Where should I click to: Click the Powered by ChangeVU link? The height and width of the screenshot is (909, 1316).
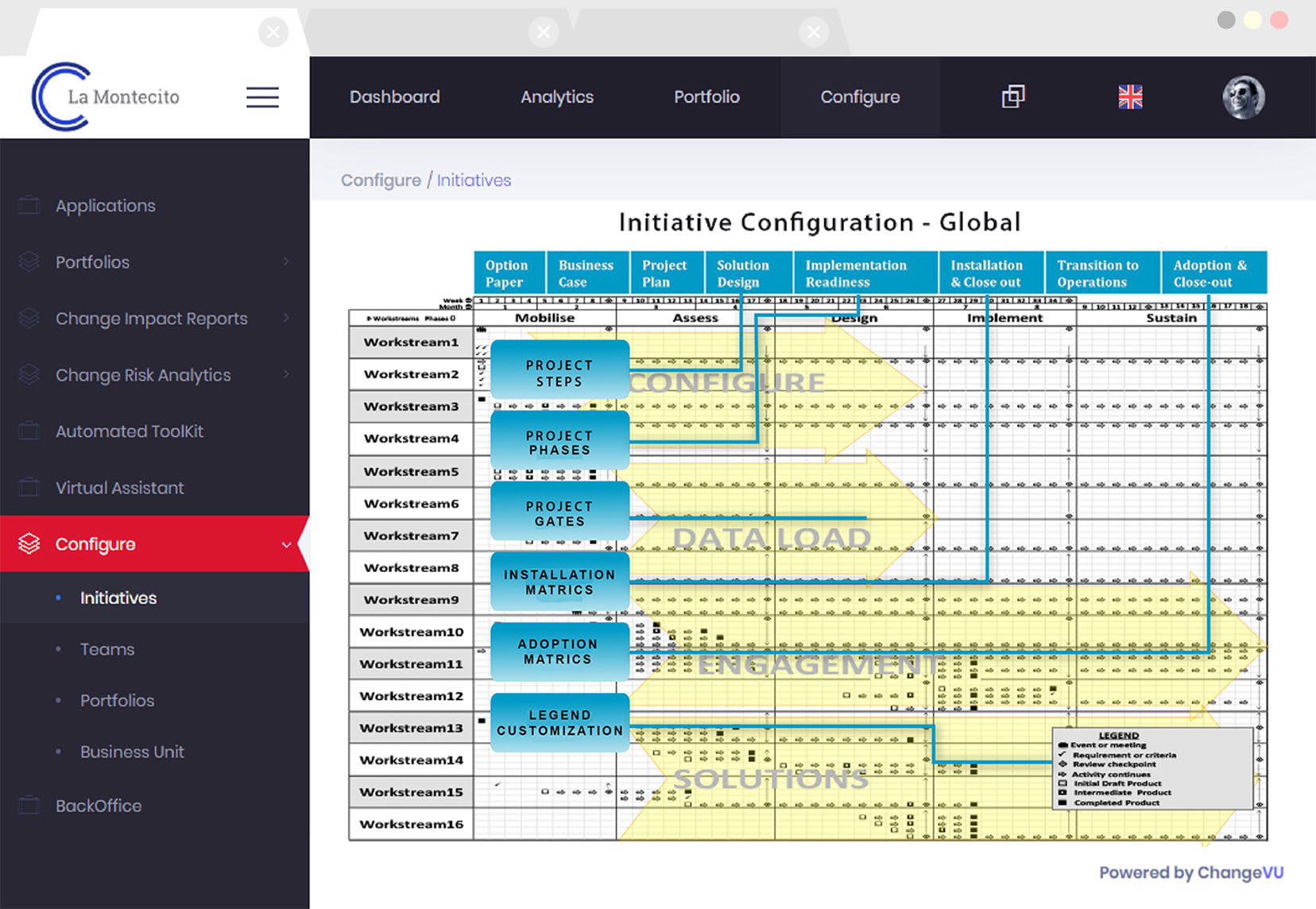pos(1191,872)
